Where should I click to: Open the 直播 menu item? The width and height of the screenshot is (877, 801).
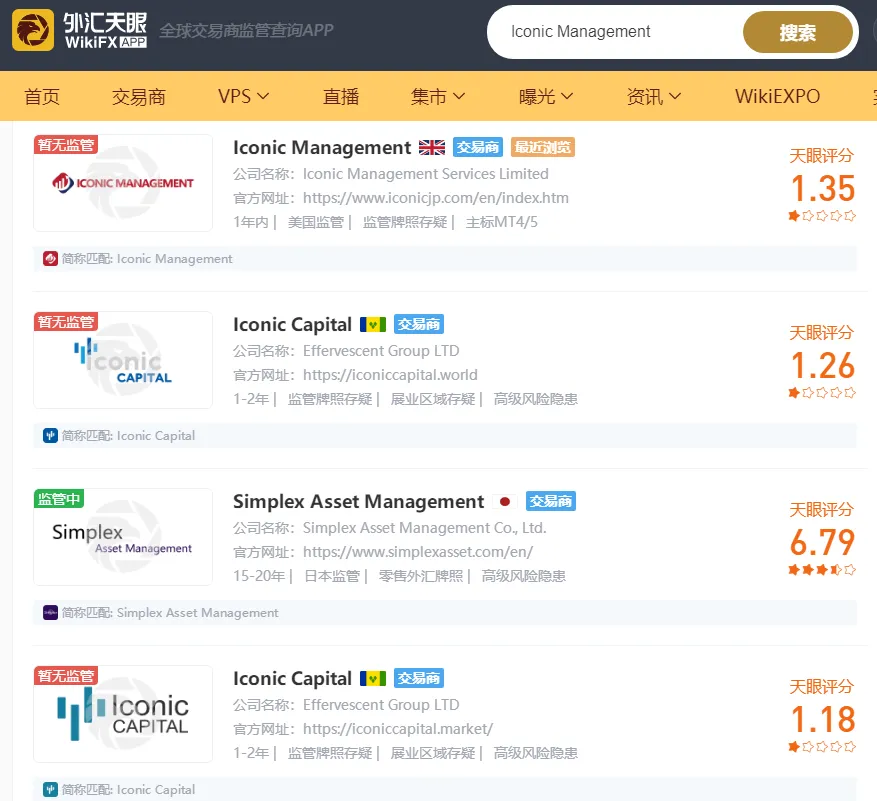point(341,96)
